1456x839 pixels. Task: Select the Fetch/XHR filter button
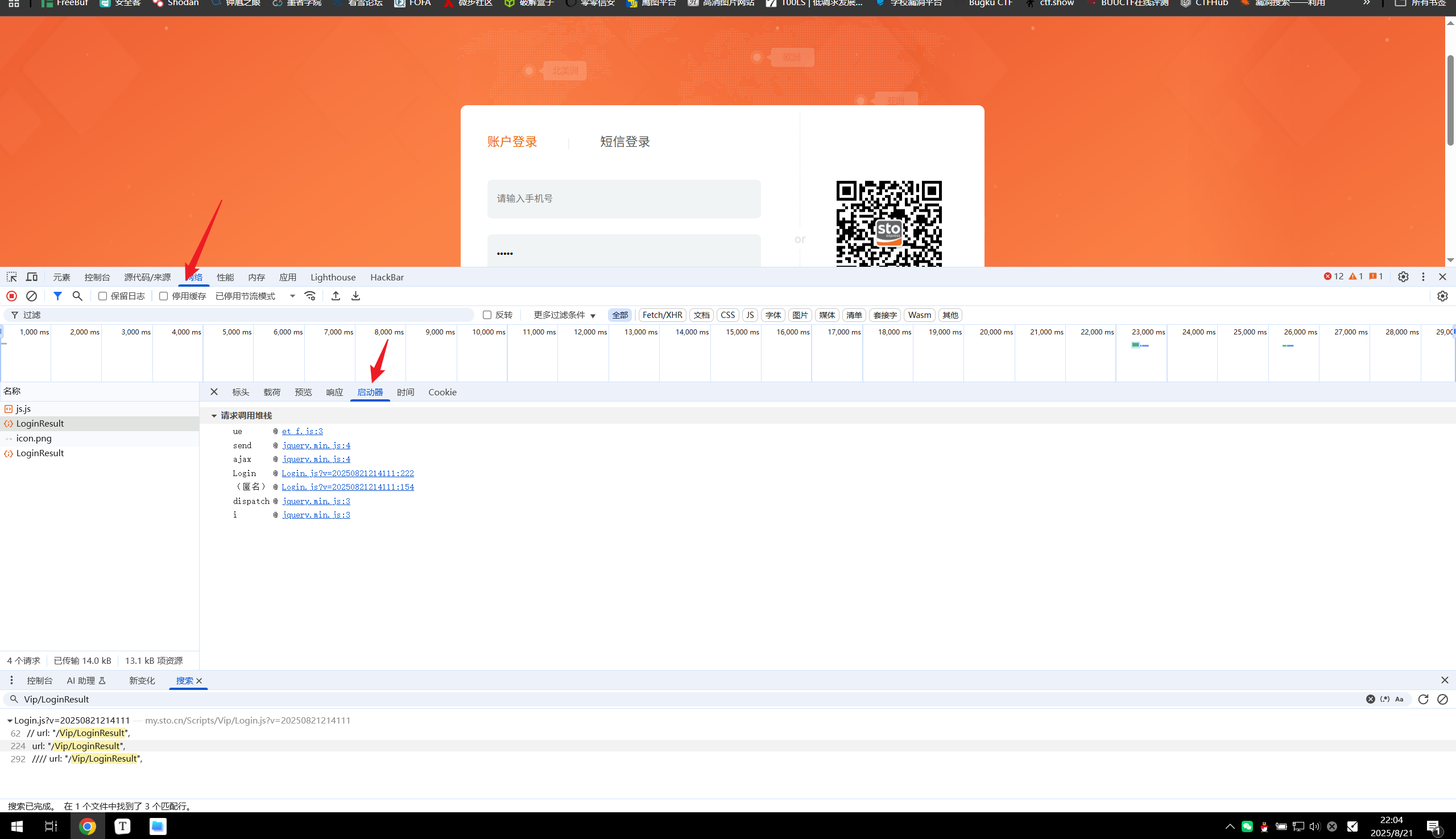coord(661,315)
